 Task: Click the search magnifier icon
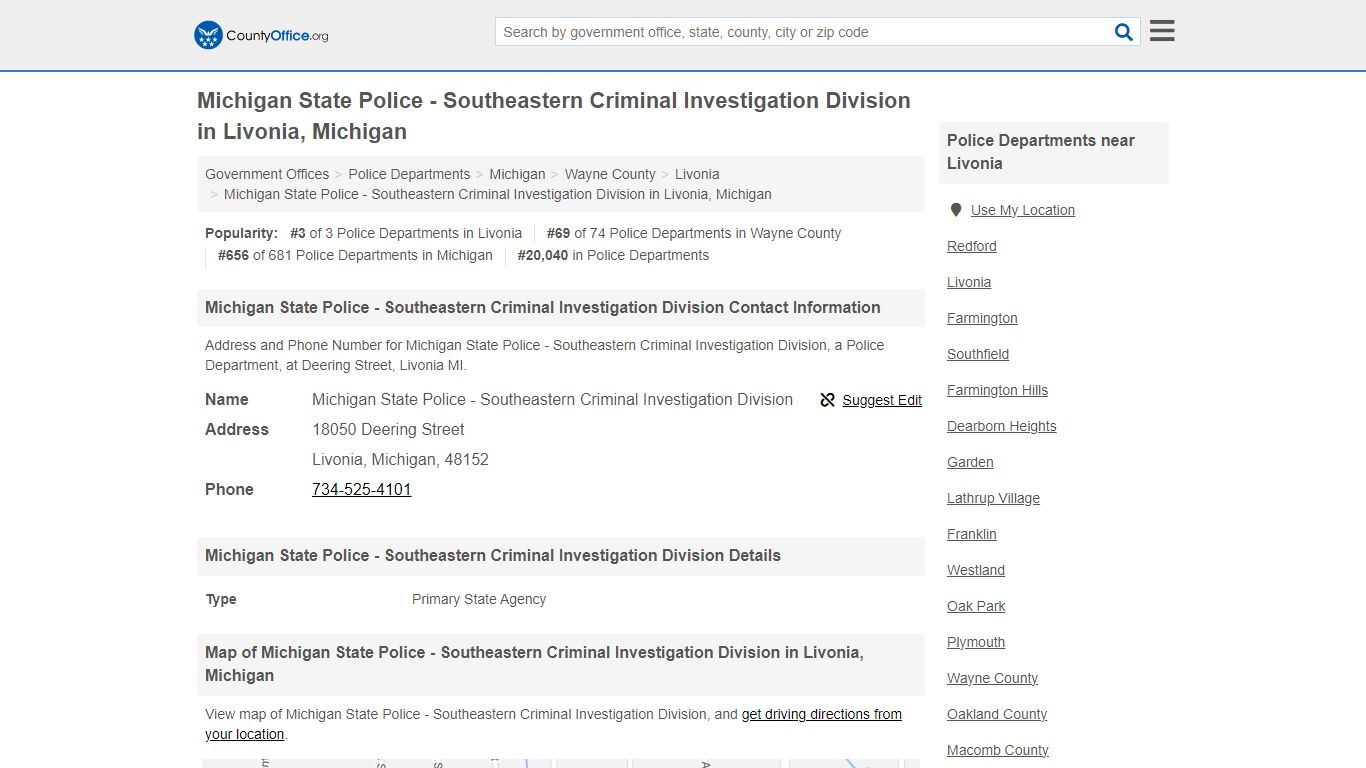[1124, 32]
